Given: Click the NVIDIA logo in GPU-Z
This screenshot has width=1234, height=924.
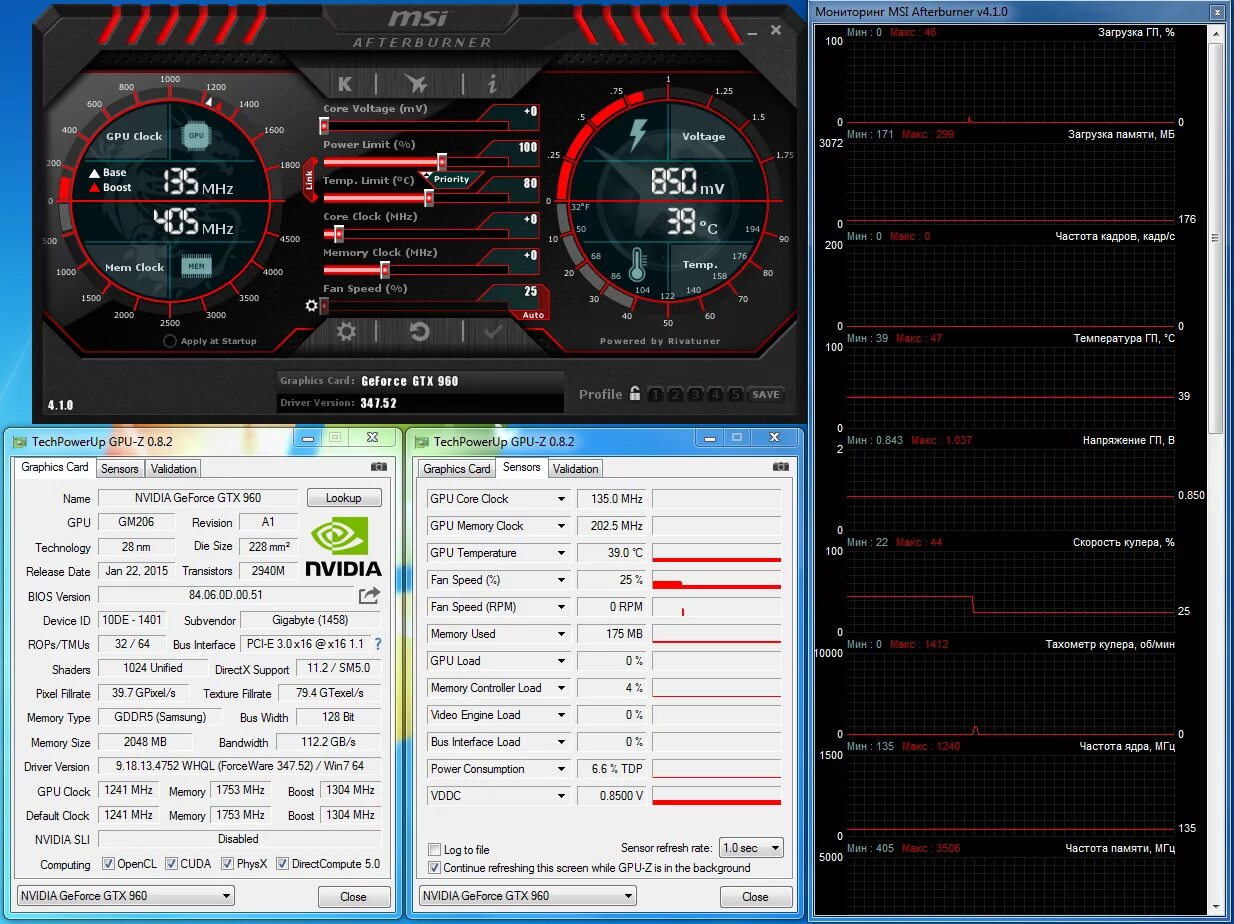Looking at the screenshot, I should click(343, 547).
